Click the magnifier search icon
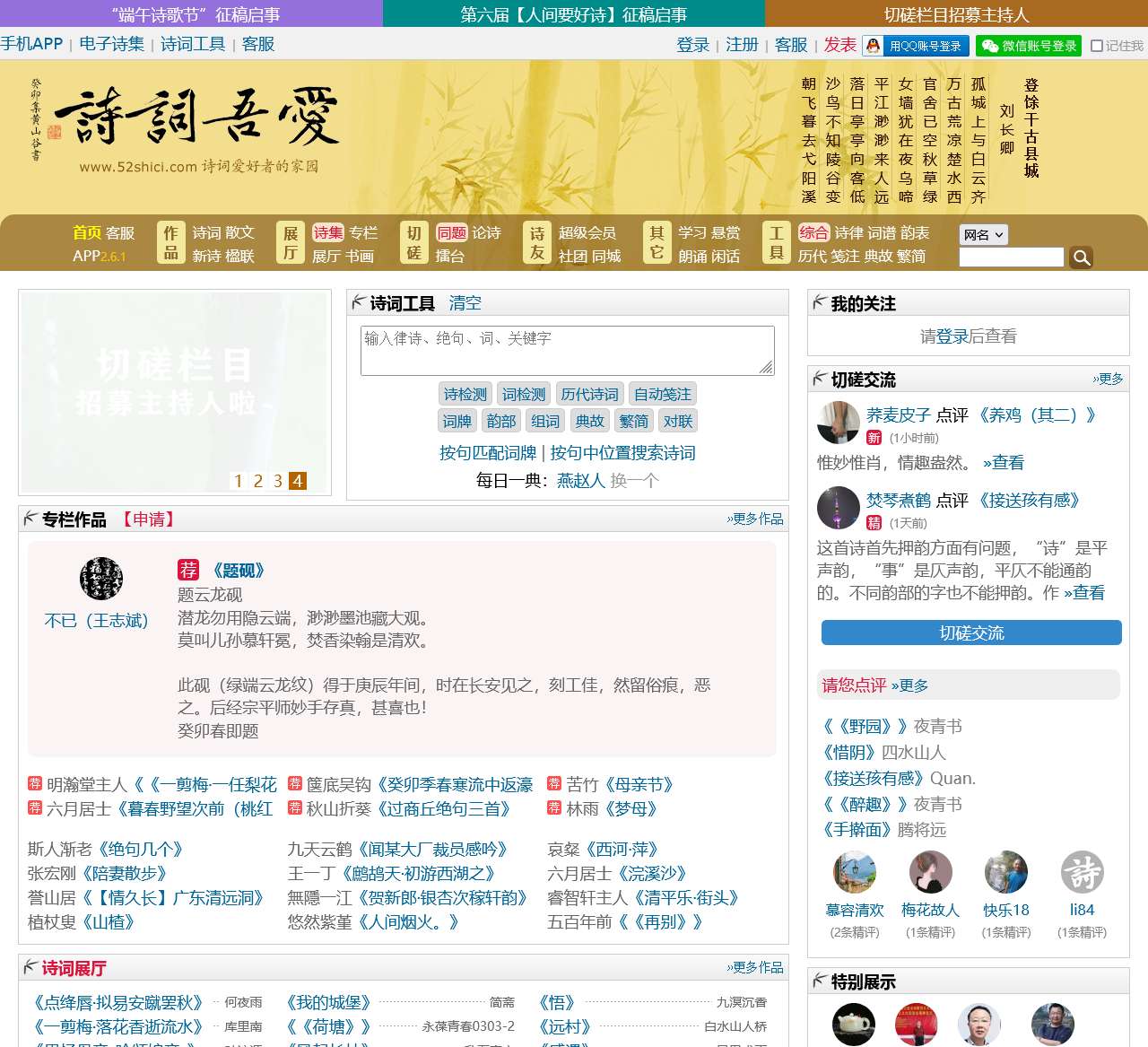The height and width of the screenshot is (1047, 1148). pyautogui.click(x=1081, y=257)
